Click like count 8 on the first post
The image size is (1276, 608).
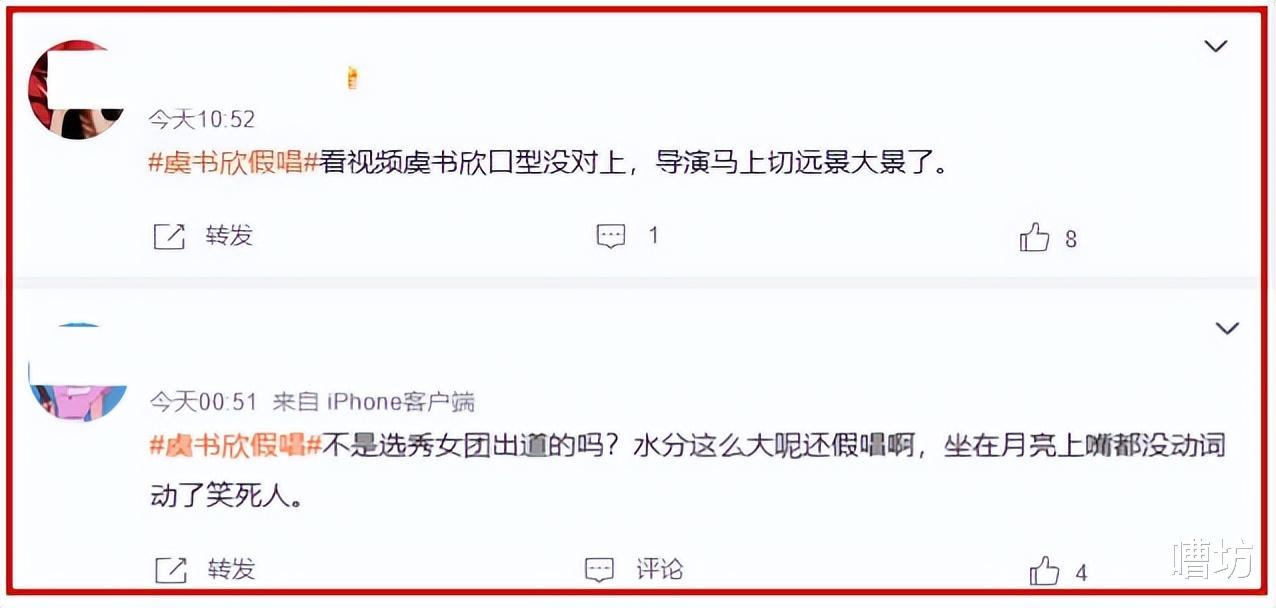[x=1071, y=239]
